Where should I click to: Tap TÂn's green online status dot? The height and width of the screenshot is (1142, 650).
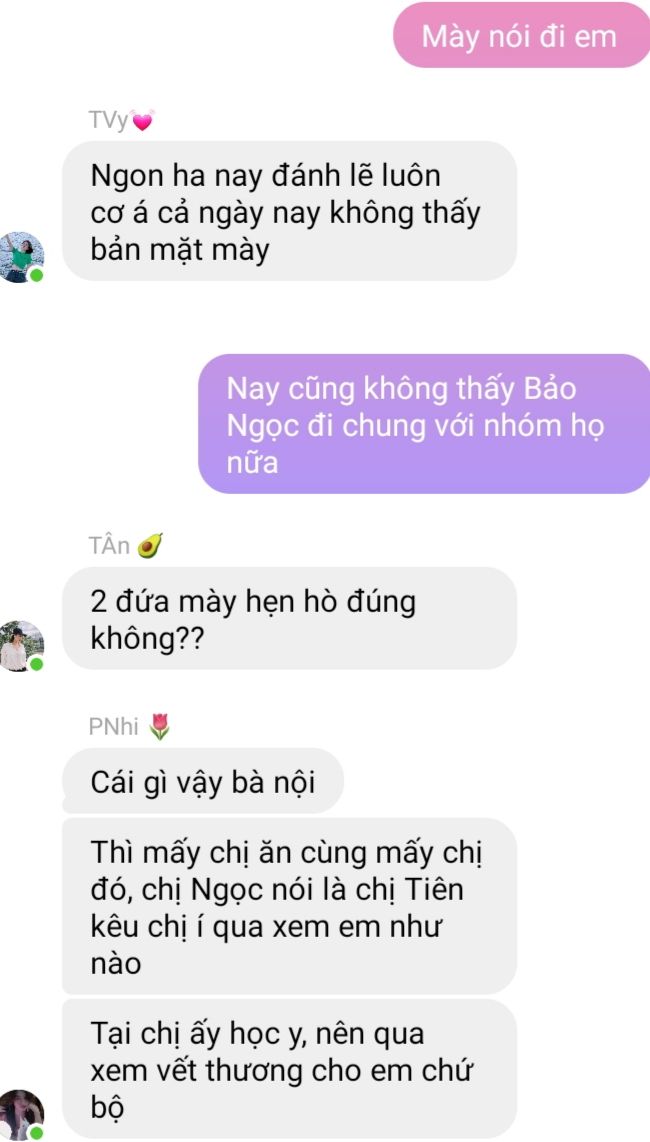(x=36, y=664)
